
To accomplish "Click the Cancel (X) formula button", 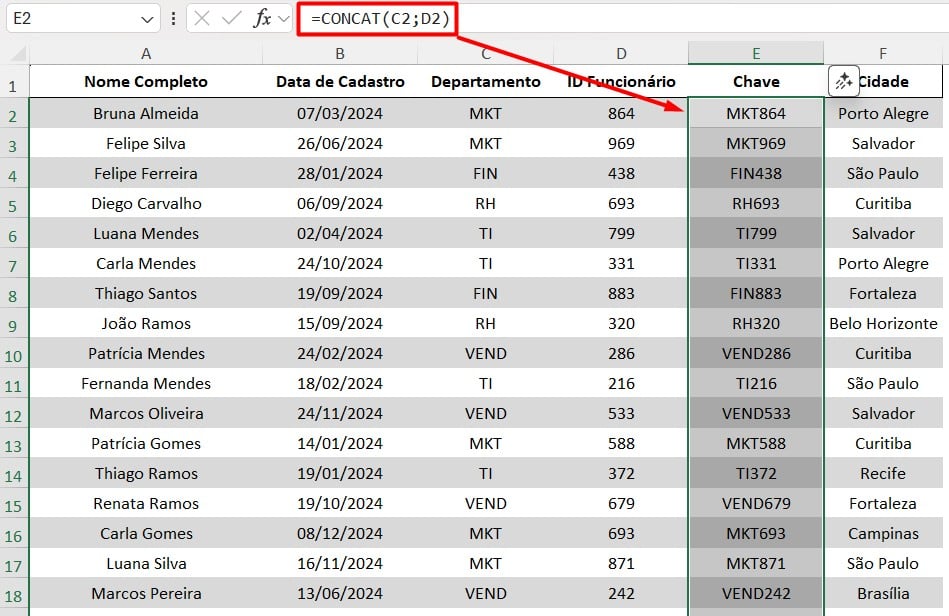I will (x=203, y=18).
